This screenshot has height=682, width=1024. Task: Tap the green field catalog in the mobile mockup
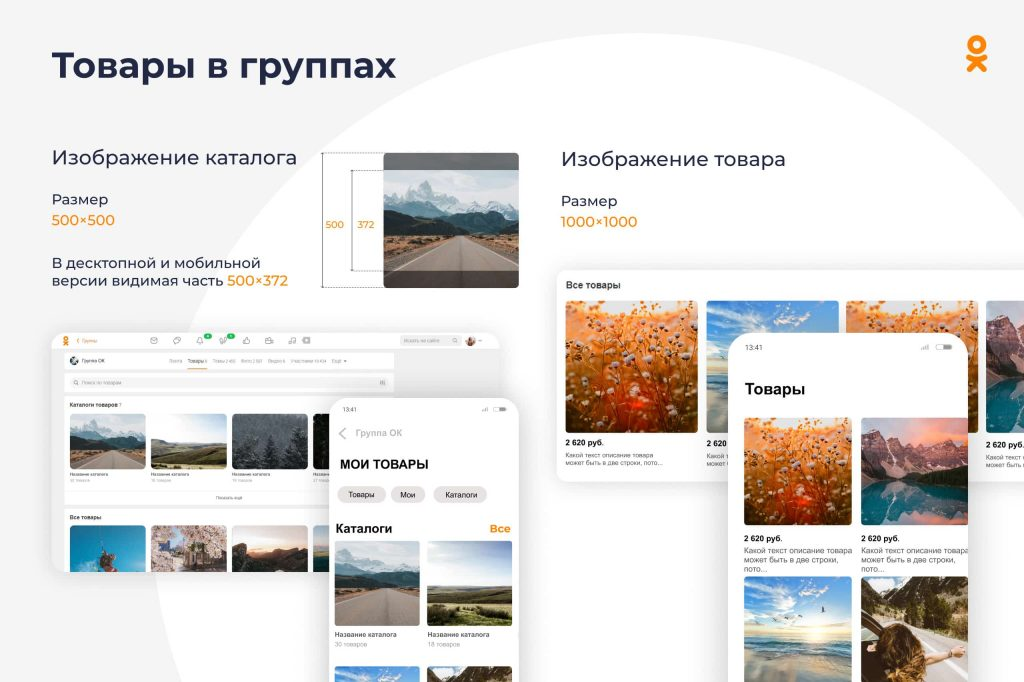pyautogui.click(x=470, y=583)
